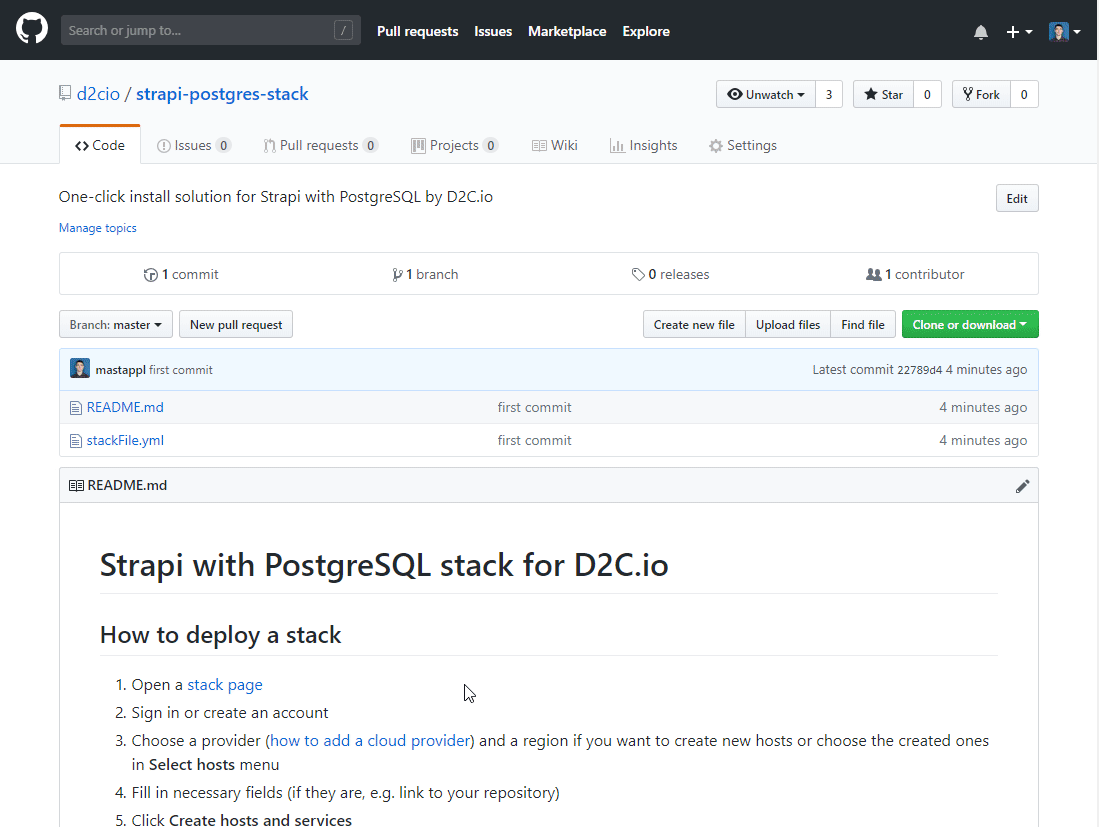Click the New pull request button
Viewport: 1099px width, 827px height.
(236, 325)
